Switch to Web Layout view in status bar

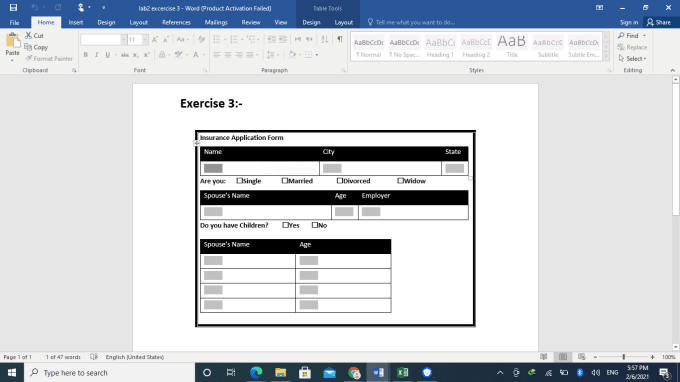tap(582, 357)
